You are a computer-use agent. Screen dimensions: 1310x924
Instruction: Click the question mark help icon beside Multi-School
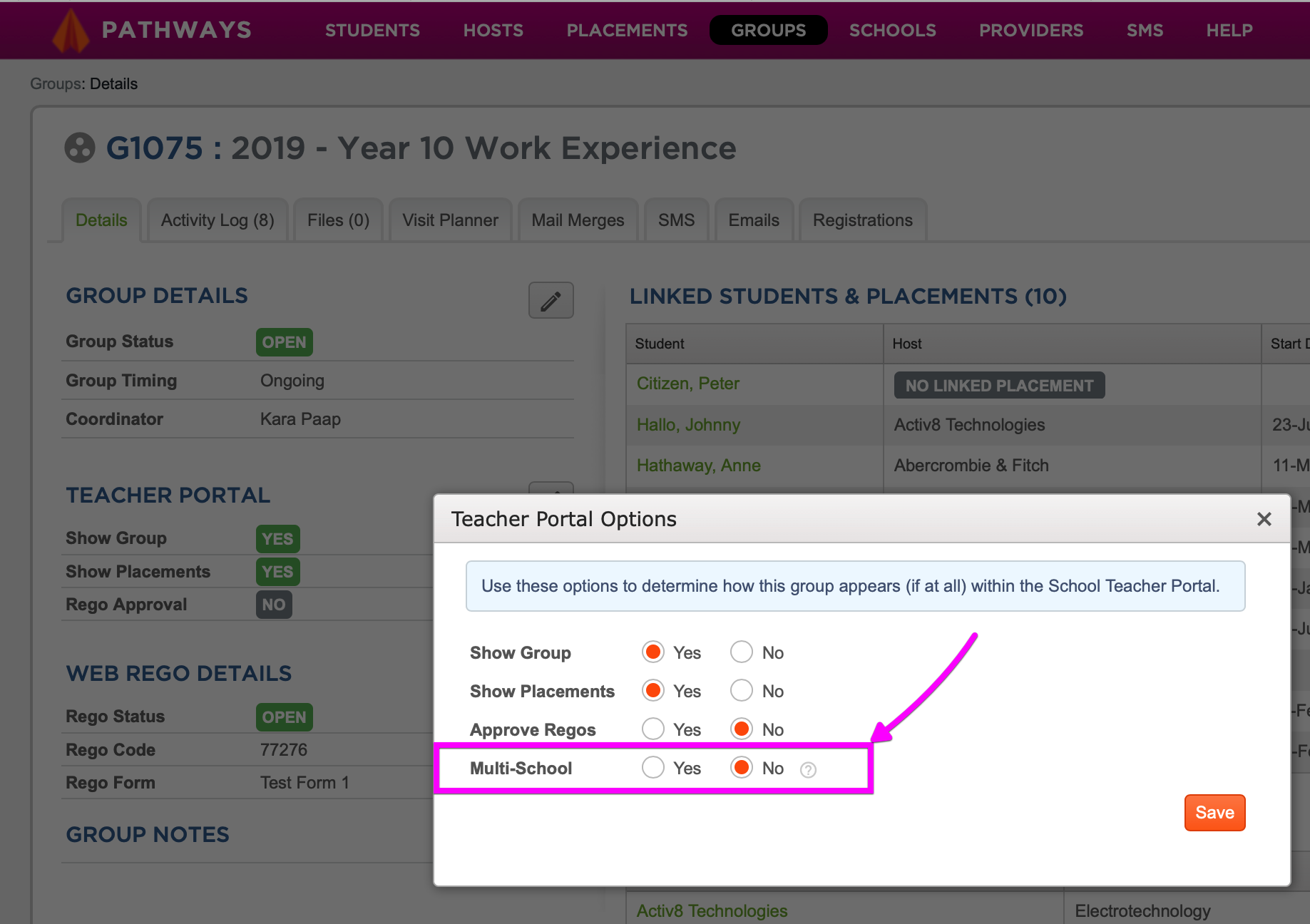pos(807,769)
